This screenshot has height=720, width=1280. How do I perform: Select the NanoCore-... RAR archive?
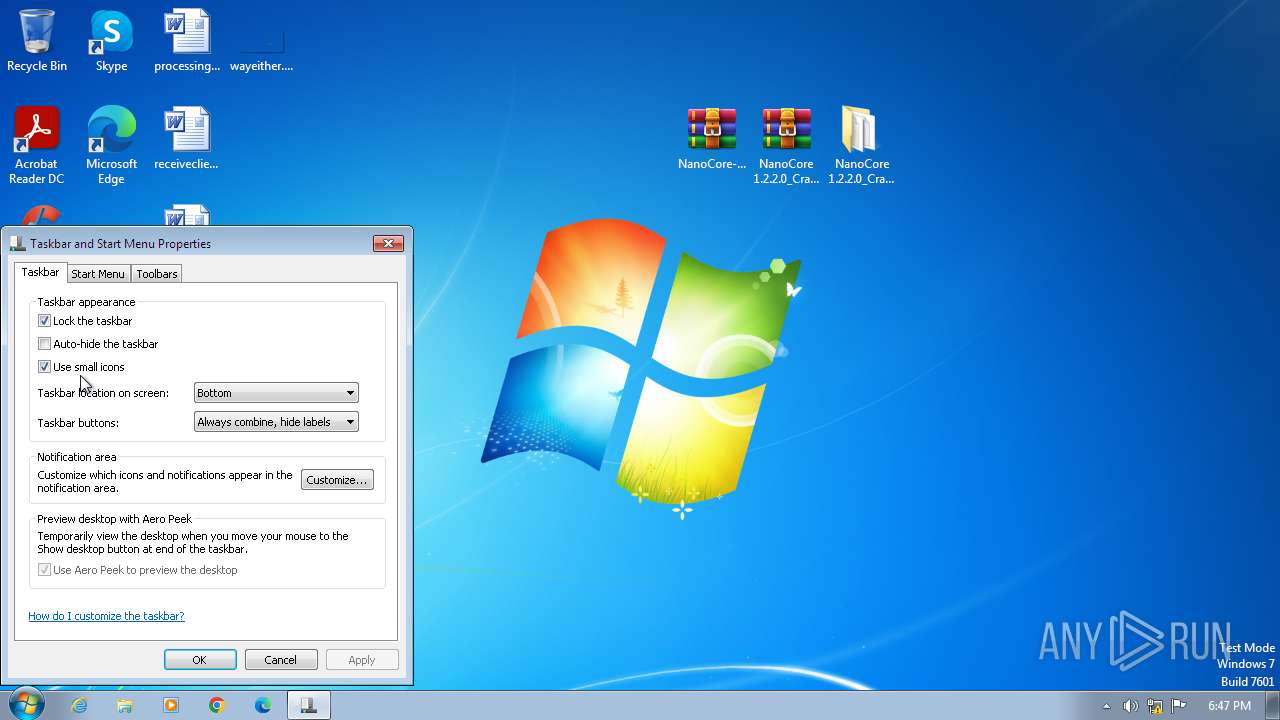712,138
